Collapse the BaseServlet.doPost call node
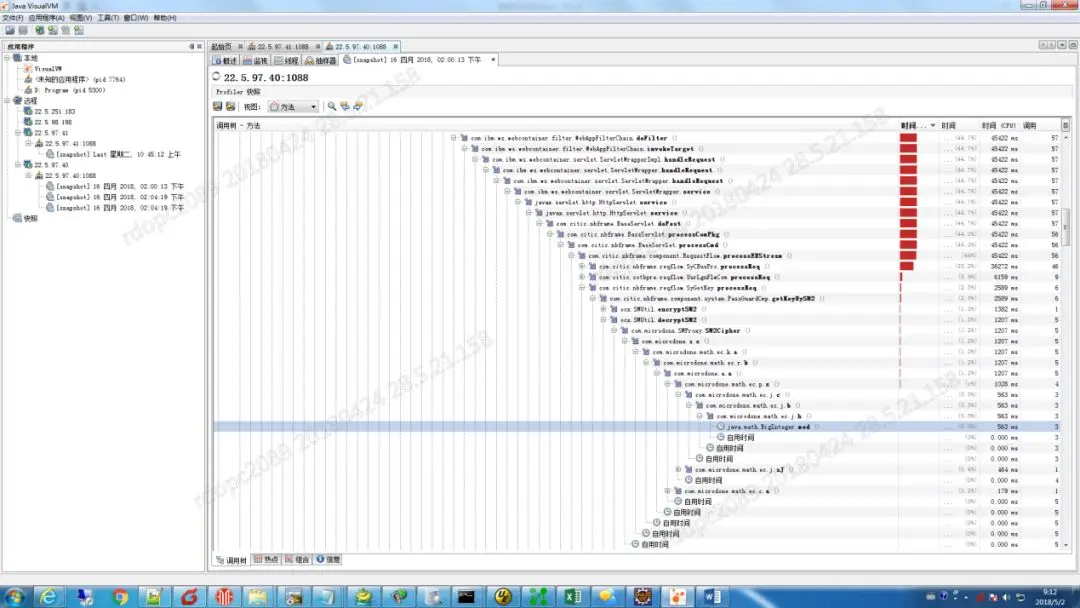This screenshot has width=1080, height=608. pos(539,224)
